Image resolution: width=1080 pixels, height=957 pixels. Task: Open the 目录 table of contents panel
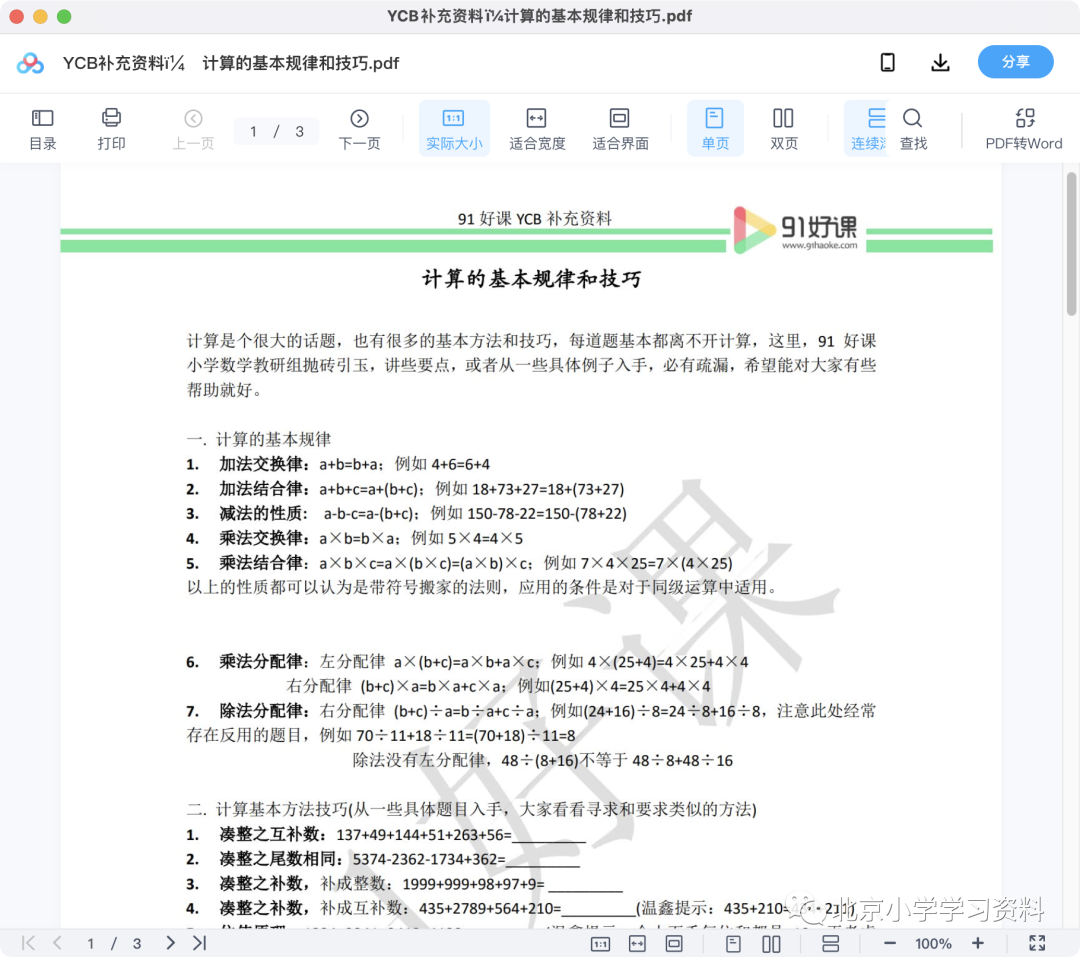[43, 130]
